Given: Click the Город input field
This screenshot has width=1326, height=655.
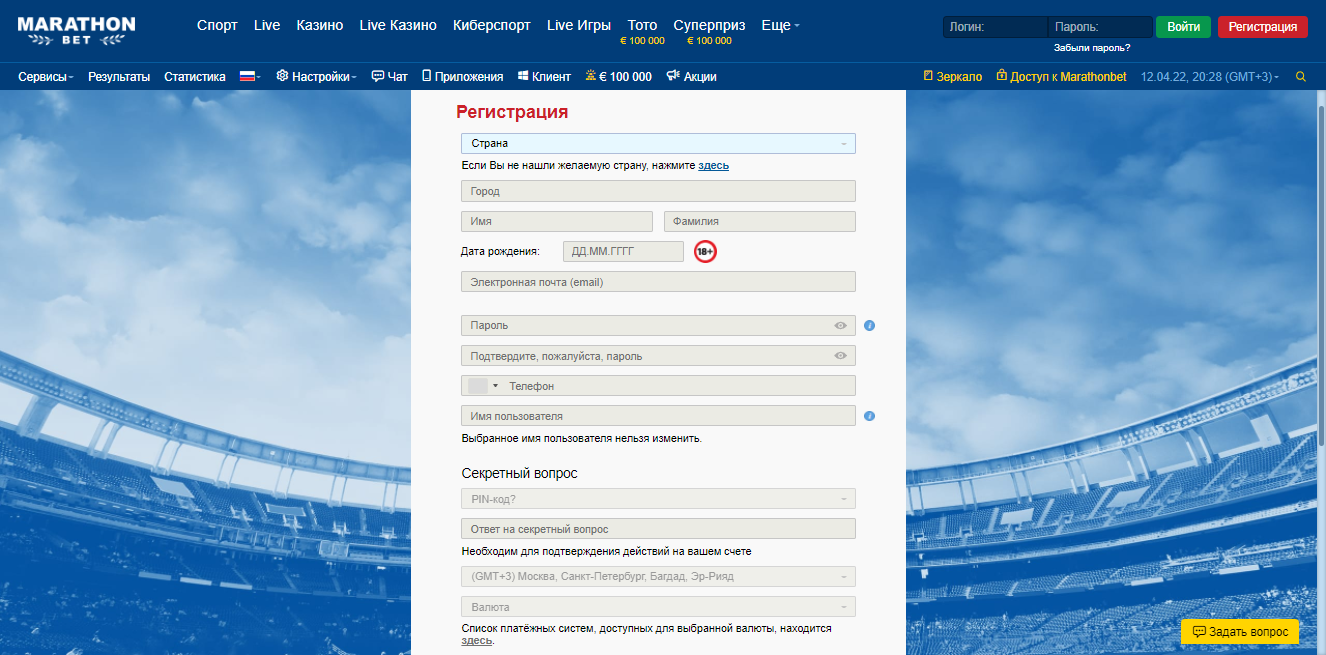Looking at the screenshot, I should (658, 191).
